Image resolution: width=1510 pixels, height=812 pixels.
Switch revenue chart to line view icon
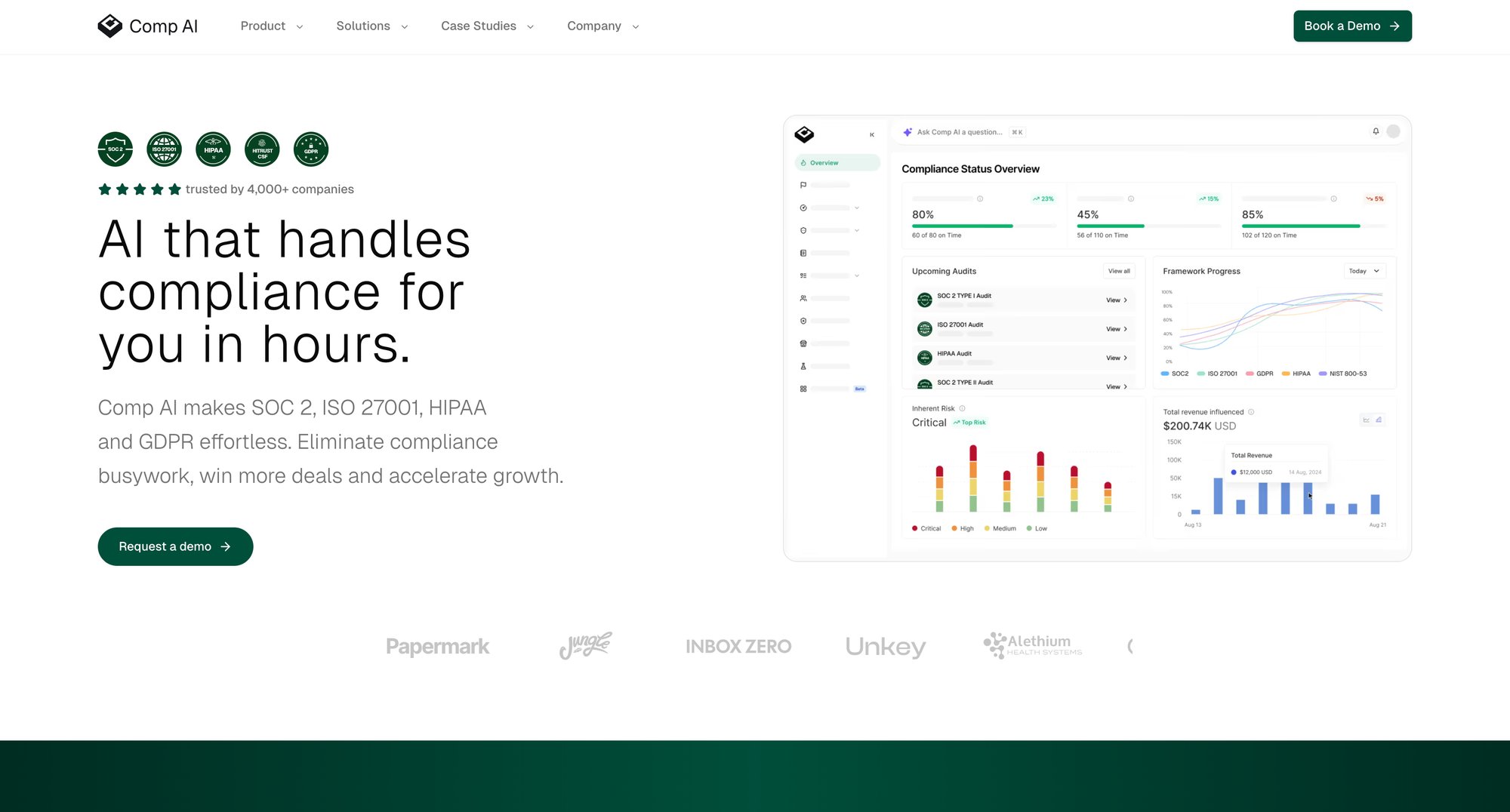coord(1366,420)
